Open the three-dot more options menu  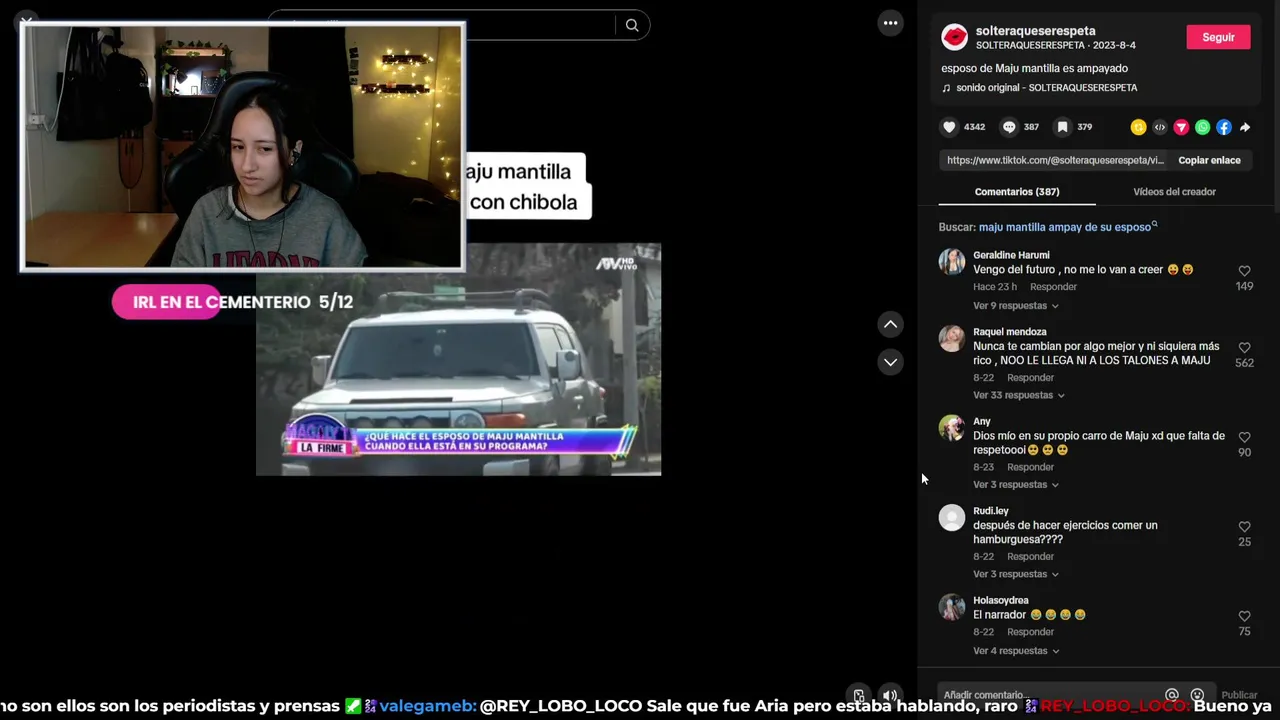890,23
